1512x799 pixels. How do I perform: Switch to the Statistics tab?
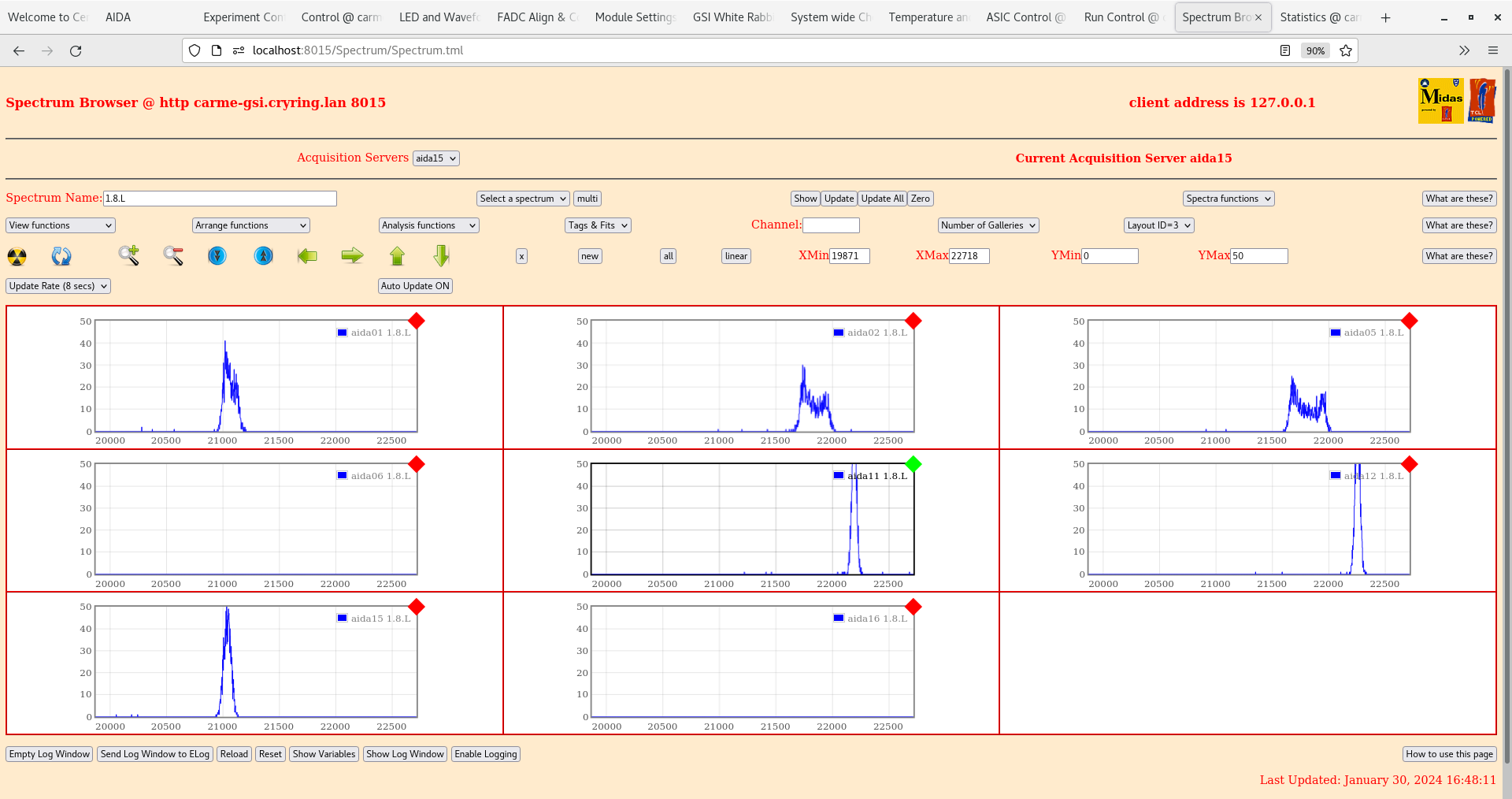click(1318, 17)
